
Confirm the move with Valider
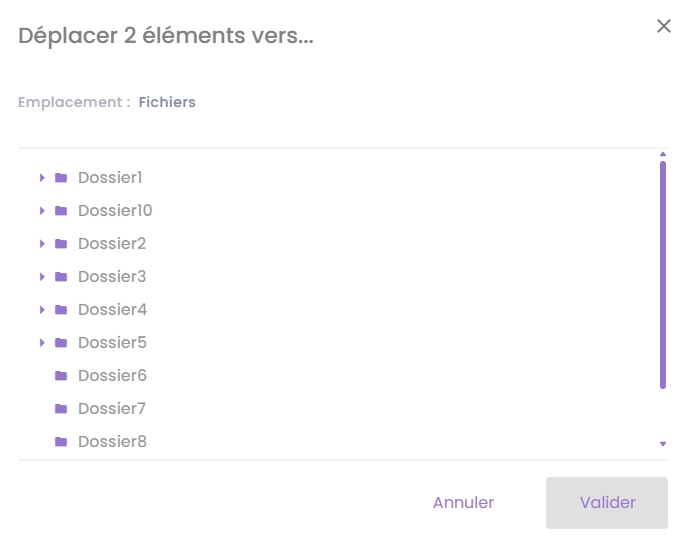coord(607,503)
